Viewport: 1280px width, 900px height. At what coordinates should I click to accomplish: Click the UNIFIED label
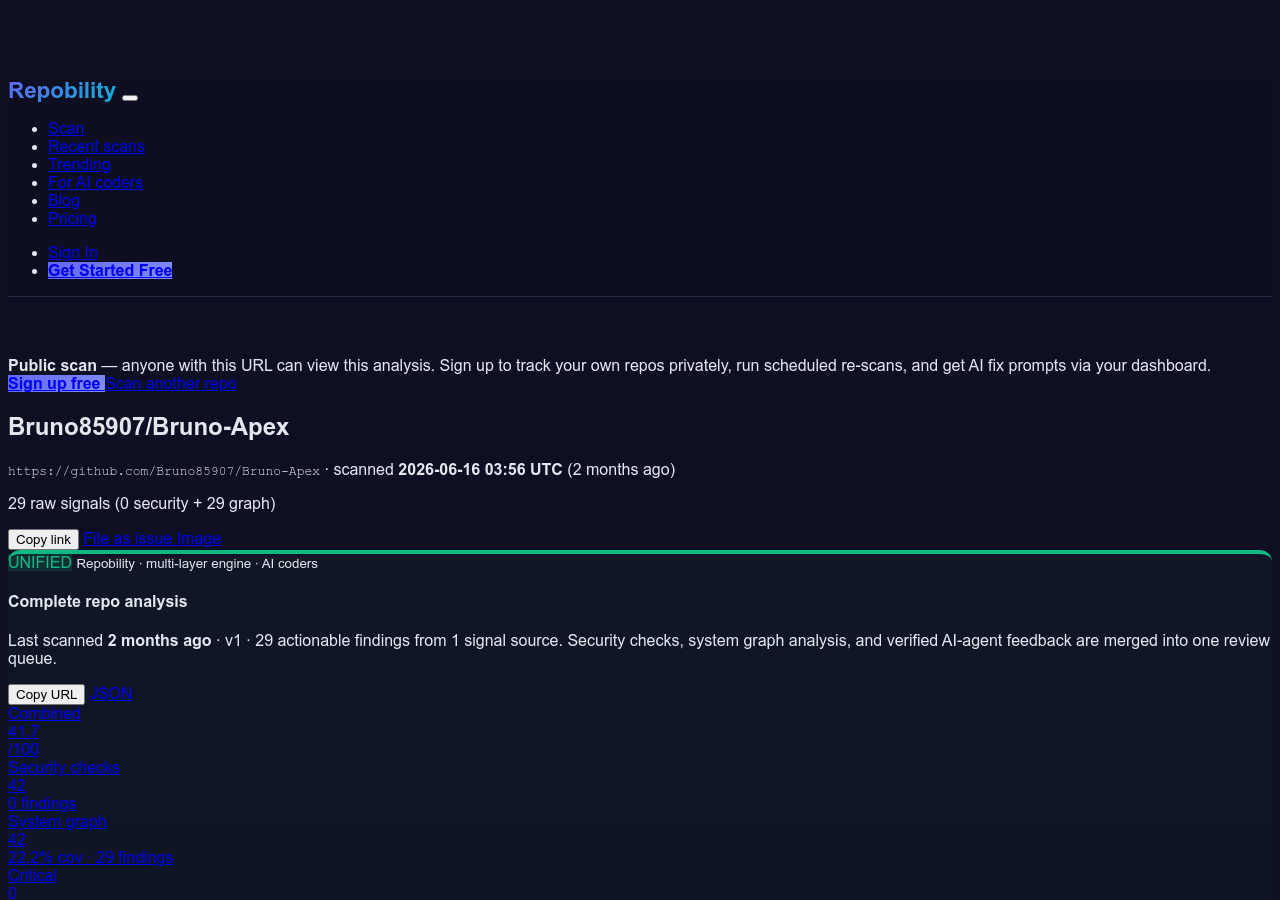40,562
